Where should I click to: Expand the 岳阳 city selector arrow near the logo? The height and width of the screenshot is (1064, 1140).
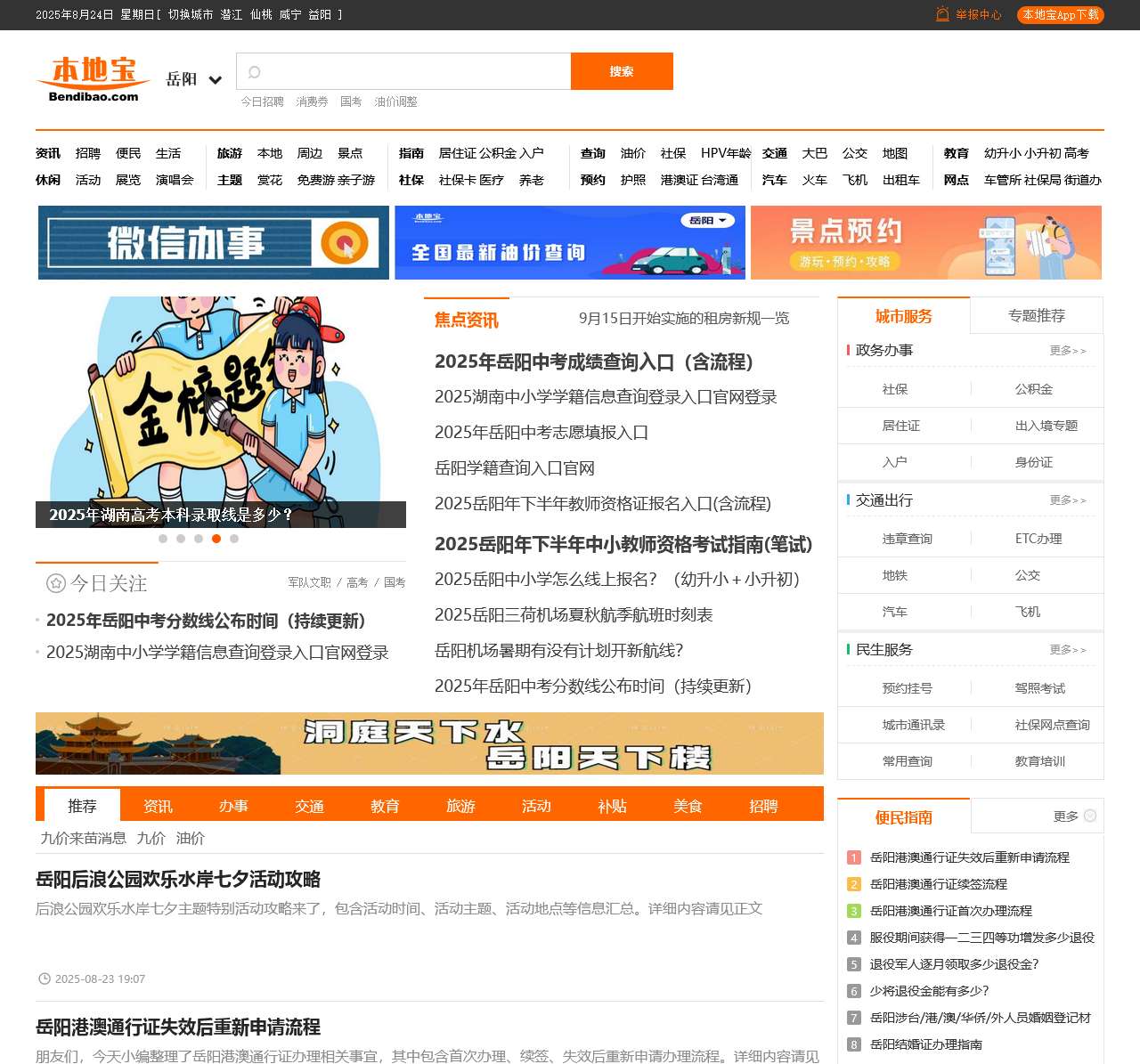[216, 80]
